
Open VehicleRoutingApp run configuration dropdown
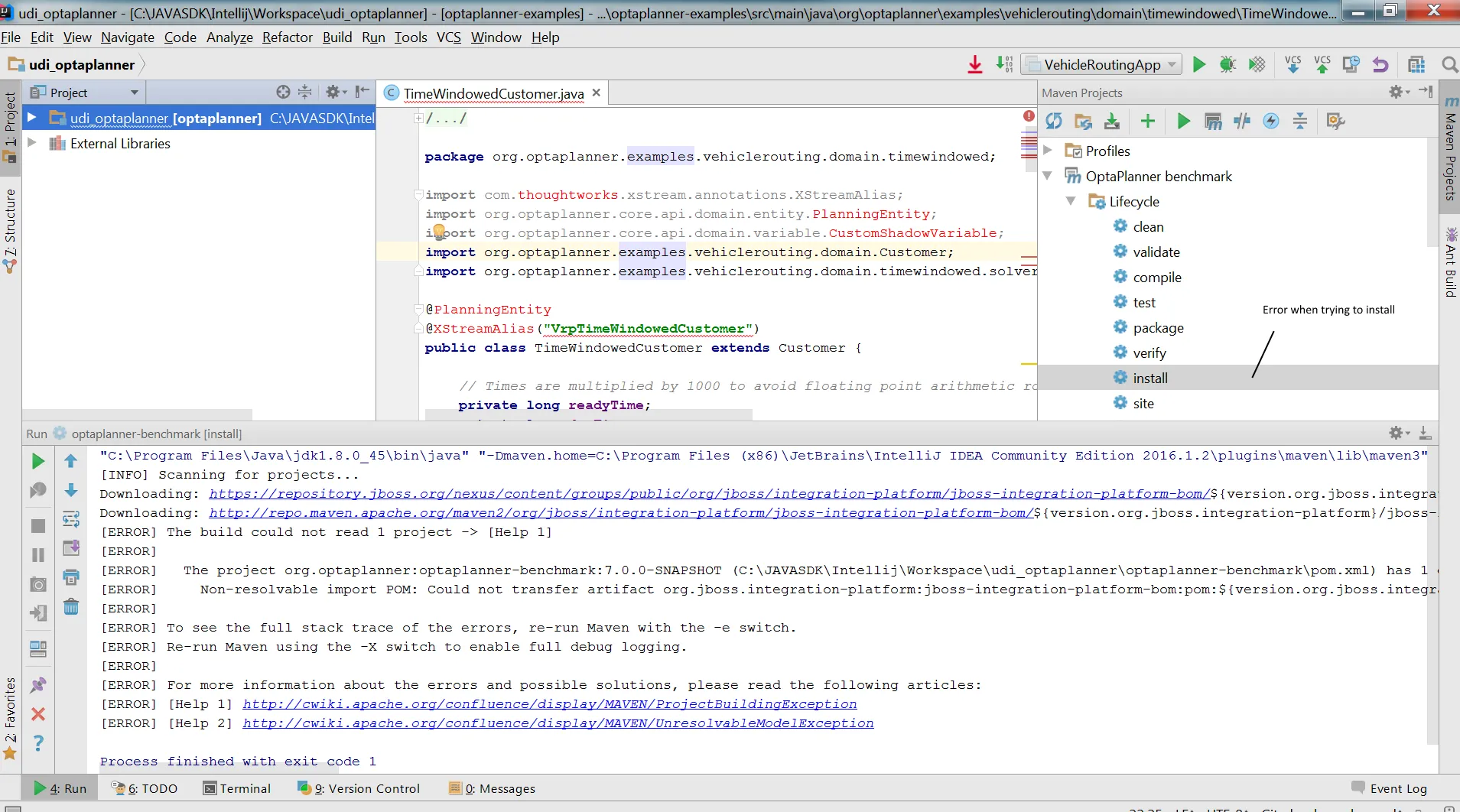click(1172, 65)
